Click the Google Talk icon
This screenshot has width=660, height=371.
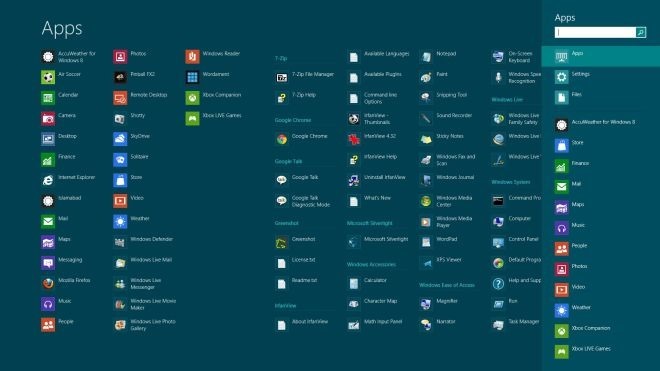pyautogui.click(x=282, y=180)
